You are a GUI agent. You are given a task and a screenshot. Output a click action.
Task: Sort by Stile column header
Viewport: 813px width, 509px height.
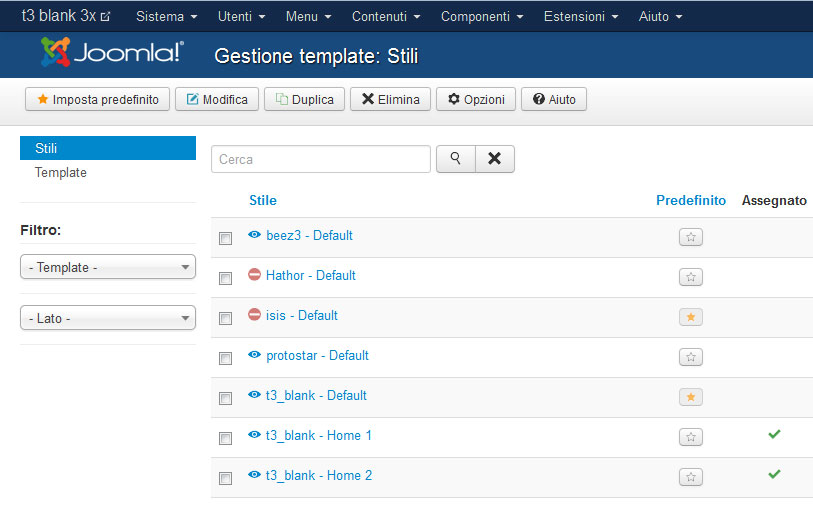[x=263, y=201]
